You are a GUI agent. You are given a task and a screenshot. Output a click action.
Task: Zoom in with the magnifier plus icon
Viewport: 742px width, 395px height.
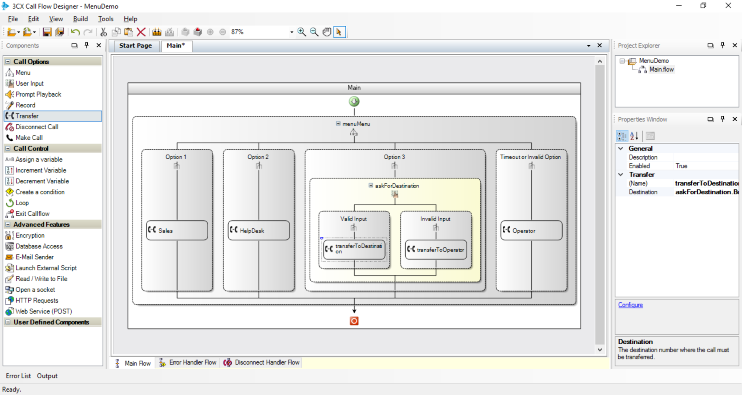[301, 32]
